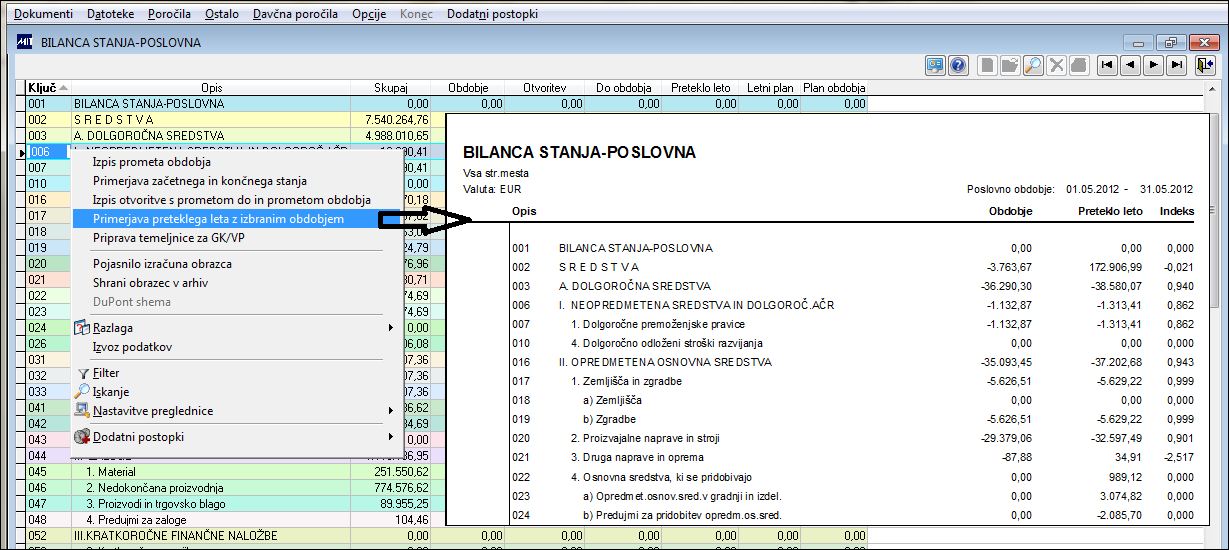1229x550 pixels.
Task: Click the value 251.550,62
Action: click(399, 472)
